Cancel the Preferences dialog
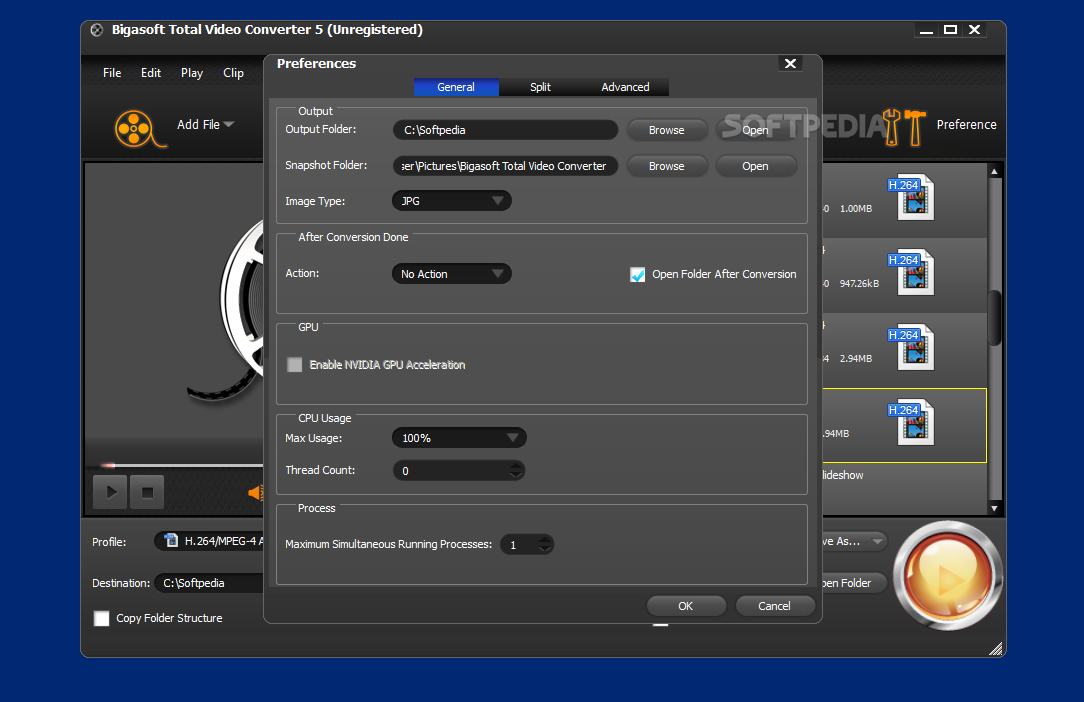Viewport: 1084px width, 702px height. pyautogui.click(x=774, y=606)
